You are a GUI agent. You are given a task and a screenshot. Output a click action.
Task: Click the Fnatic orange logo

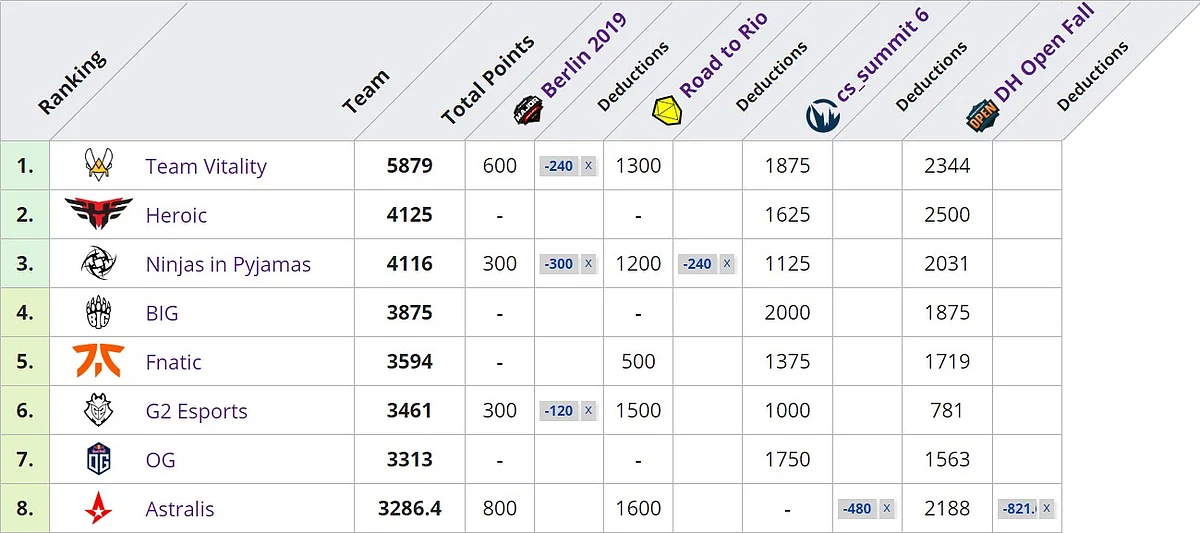98,361
